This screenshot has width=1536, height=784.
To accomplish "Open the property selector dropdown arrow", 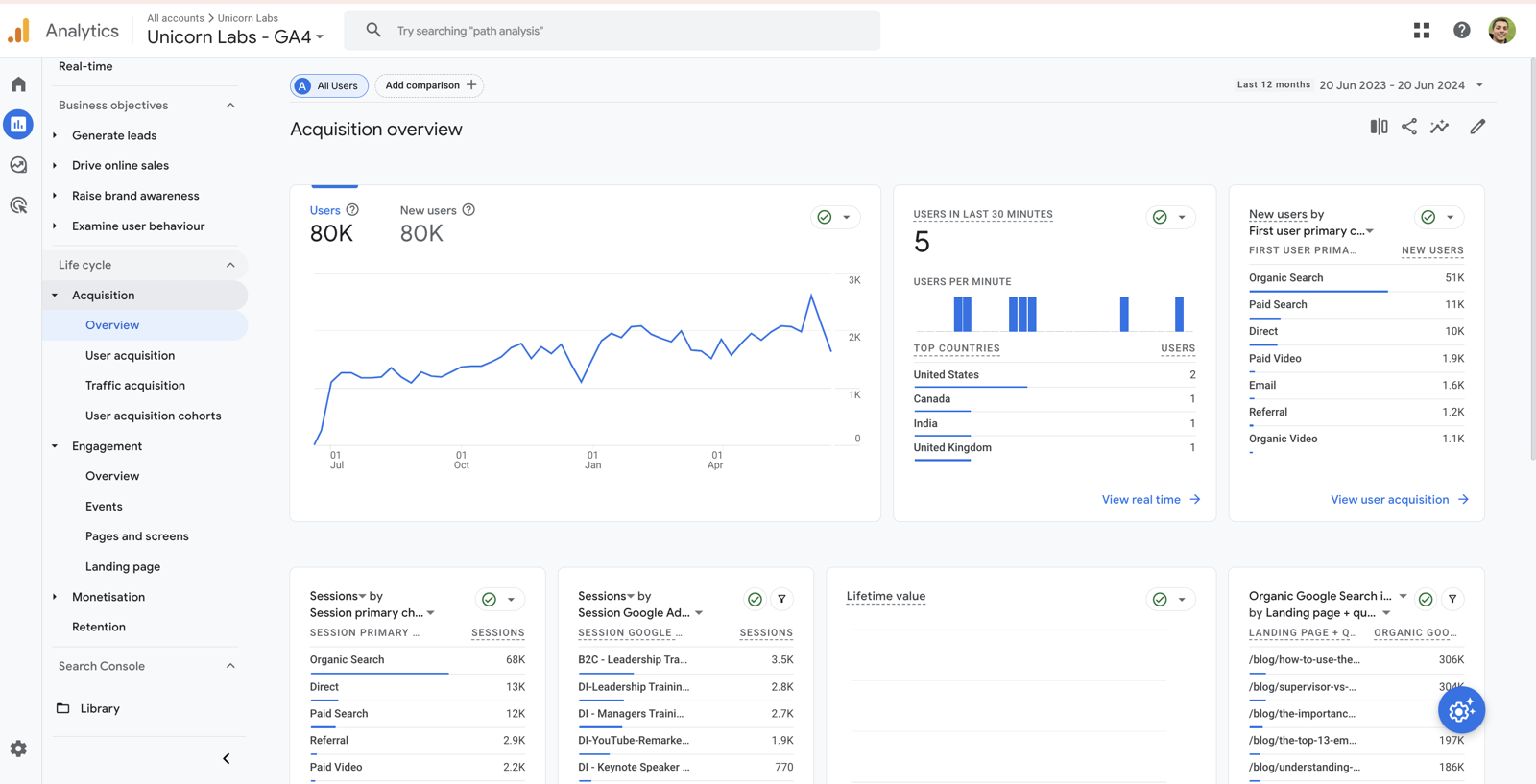I will coord(320,37).
